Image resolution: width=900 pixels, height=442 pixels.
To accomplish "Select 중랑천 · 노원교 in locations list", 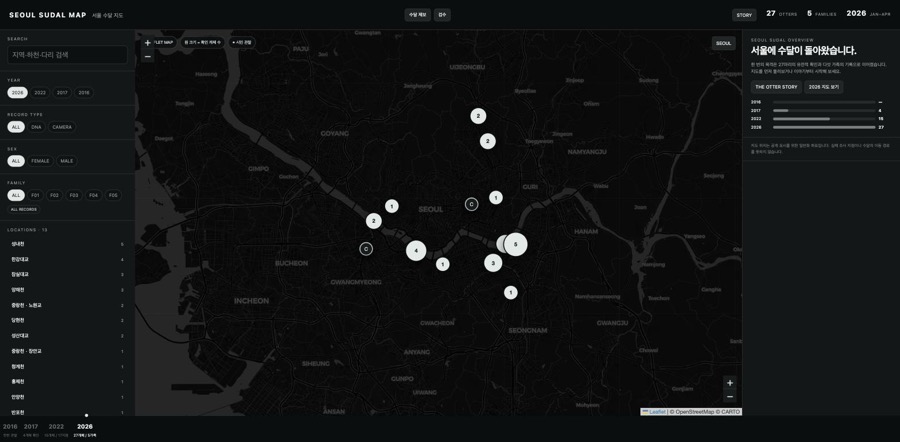I will click(67, 305).
